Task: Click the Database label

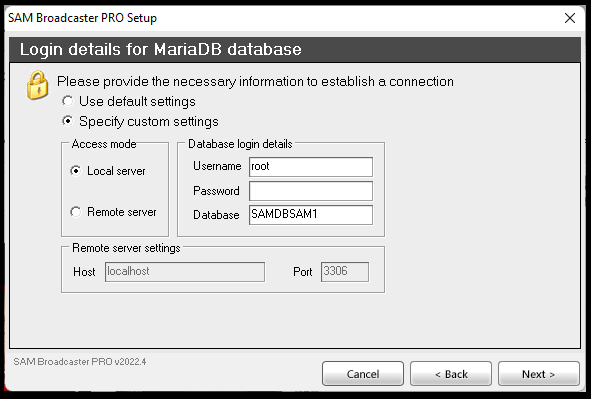Action: pos(216,215)
